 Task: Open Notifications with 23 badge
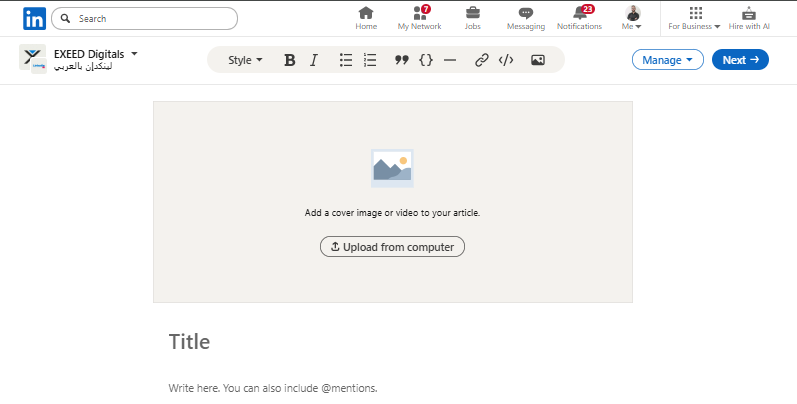579,18
